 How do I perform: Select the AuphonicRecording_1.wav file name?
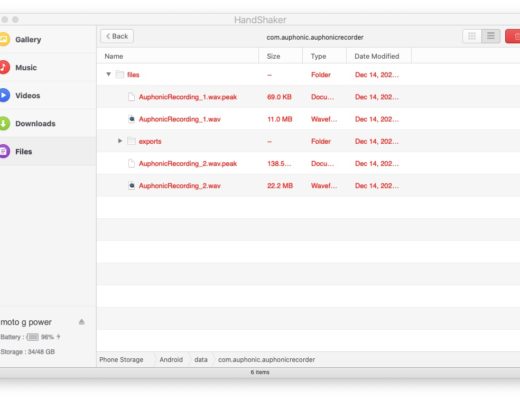[x=180, y=119]
